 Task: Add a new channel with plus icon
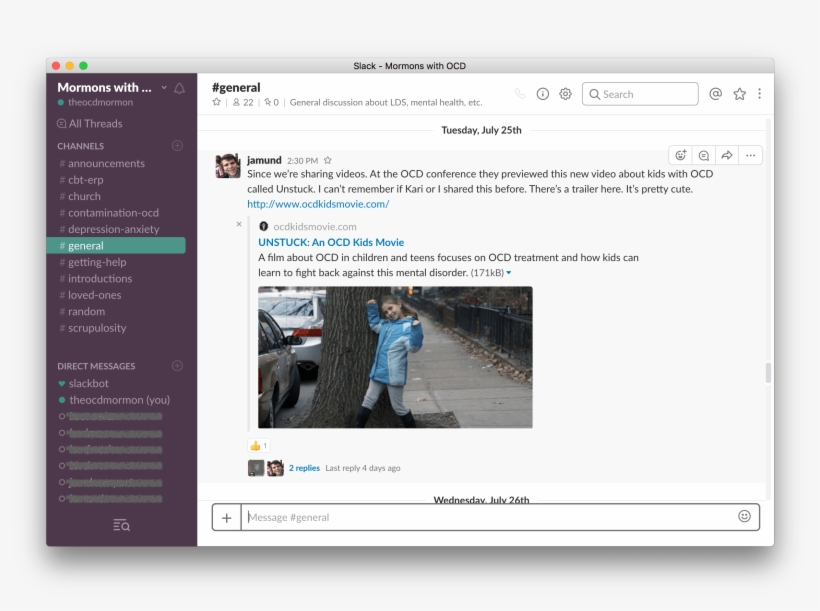point(177,145)
